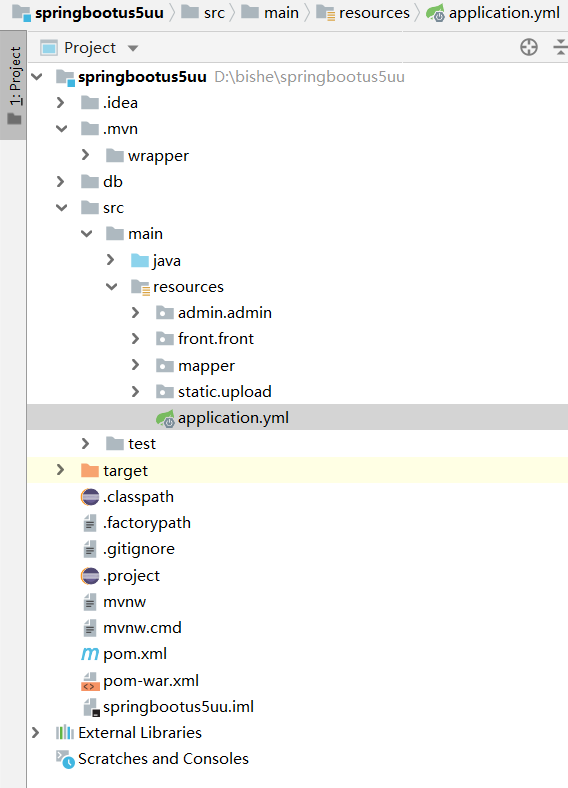Viewport: 568px width, 788px height.
Task: Select the .project Eclipse file
Action: click(x=131, y=576)
